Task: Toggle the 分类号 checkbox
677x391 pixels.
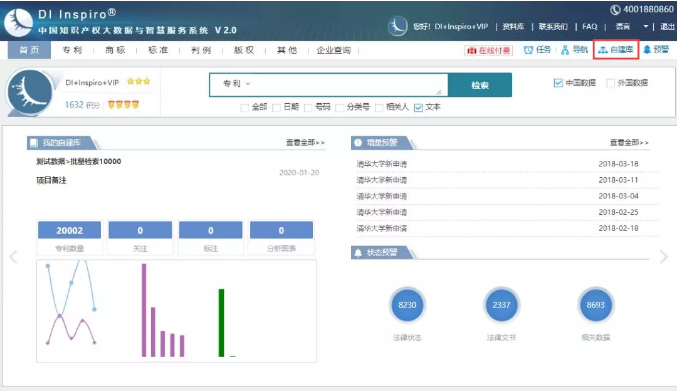Action: [340, 107]
